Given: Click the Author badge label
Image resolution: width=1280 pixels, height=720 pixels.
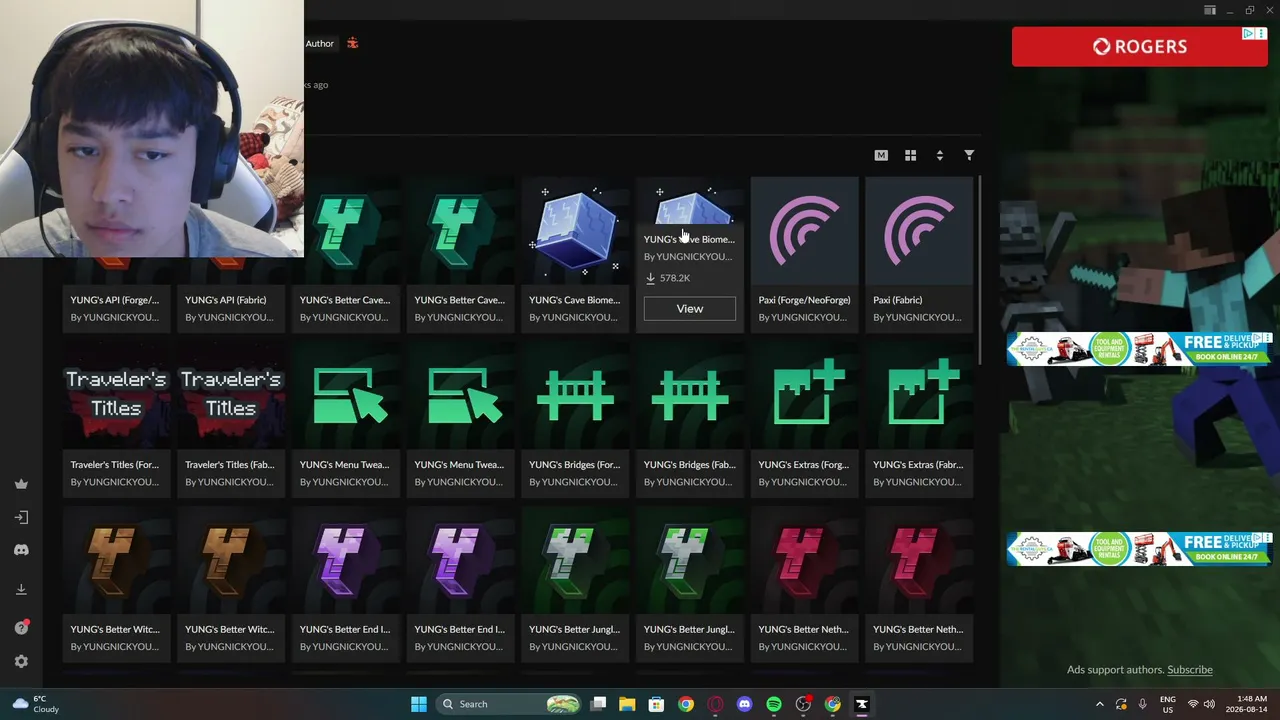Looking at the screenshot, I should point(320,43).
